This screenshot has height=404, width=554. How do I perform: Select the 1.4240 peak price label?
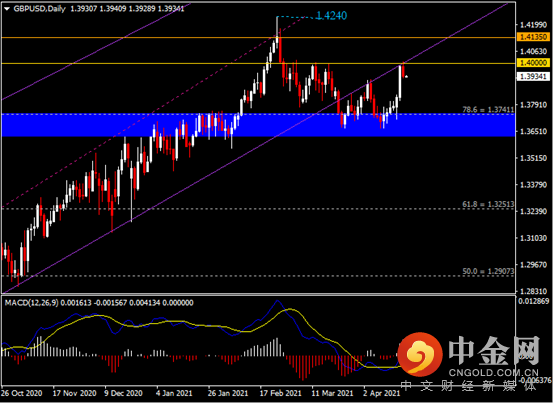pos(331,16)
